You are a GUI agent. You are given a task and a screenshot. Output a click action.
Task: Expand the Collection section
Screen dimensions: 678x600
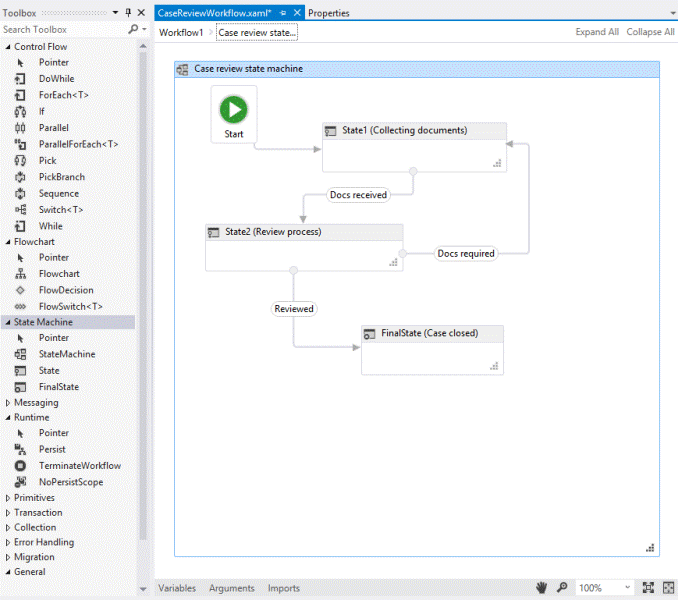[x=8, y=528]
